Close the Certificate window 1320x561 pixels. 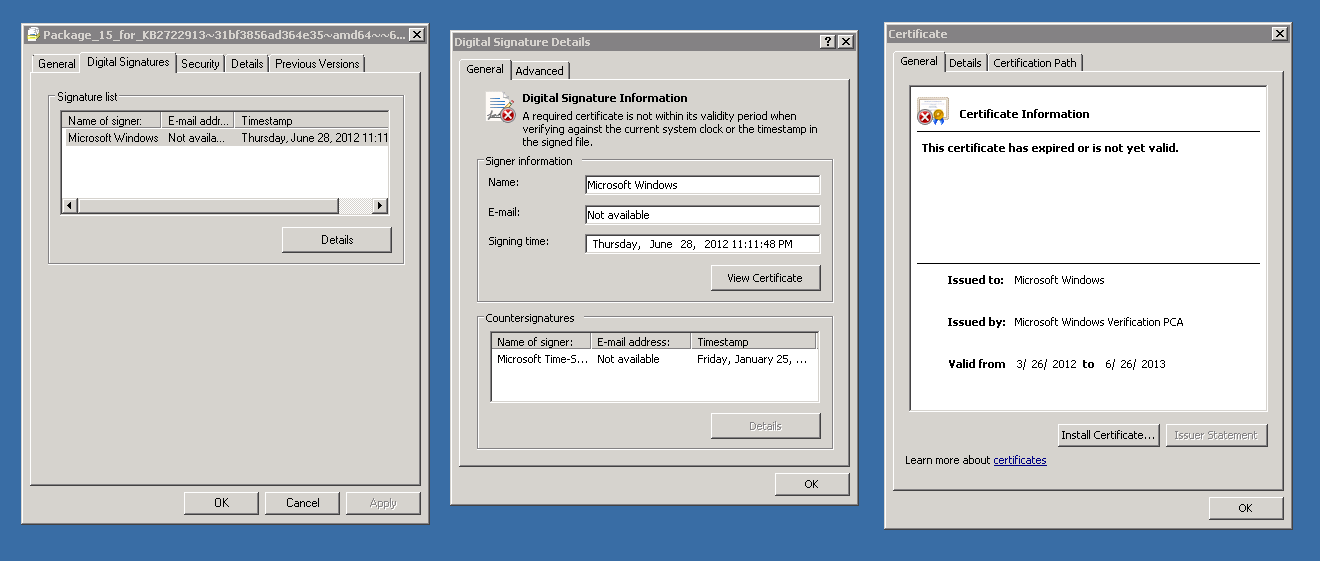pyautogui.click(x=1280, y=33)
